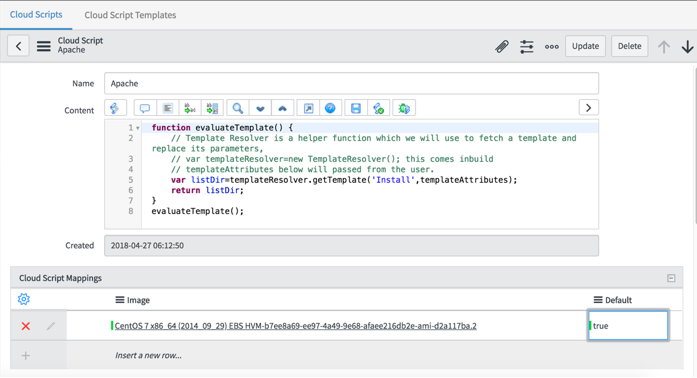Check script syntax icon with green checkmark
This screenshot has width=697, height=378.
(x=379, y=108)
